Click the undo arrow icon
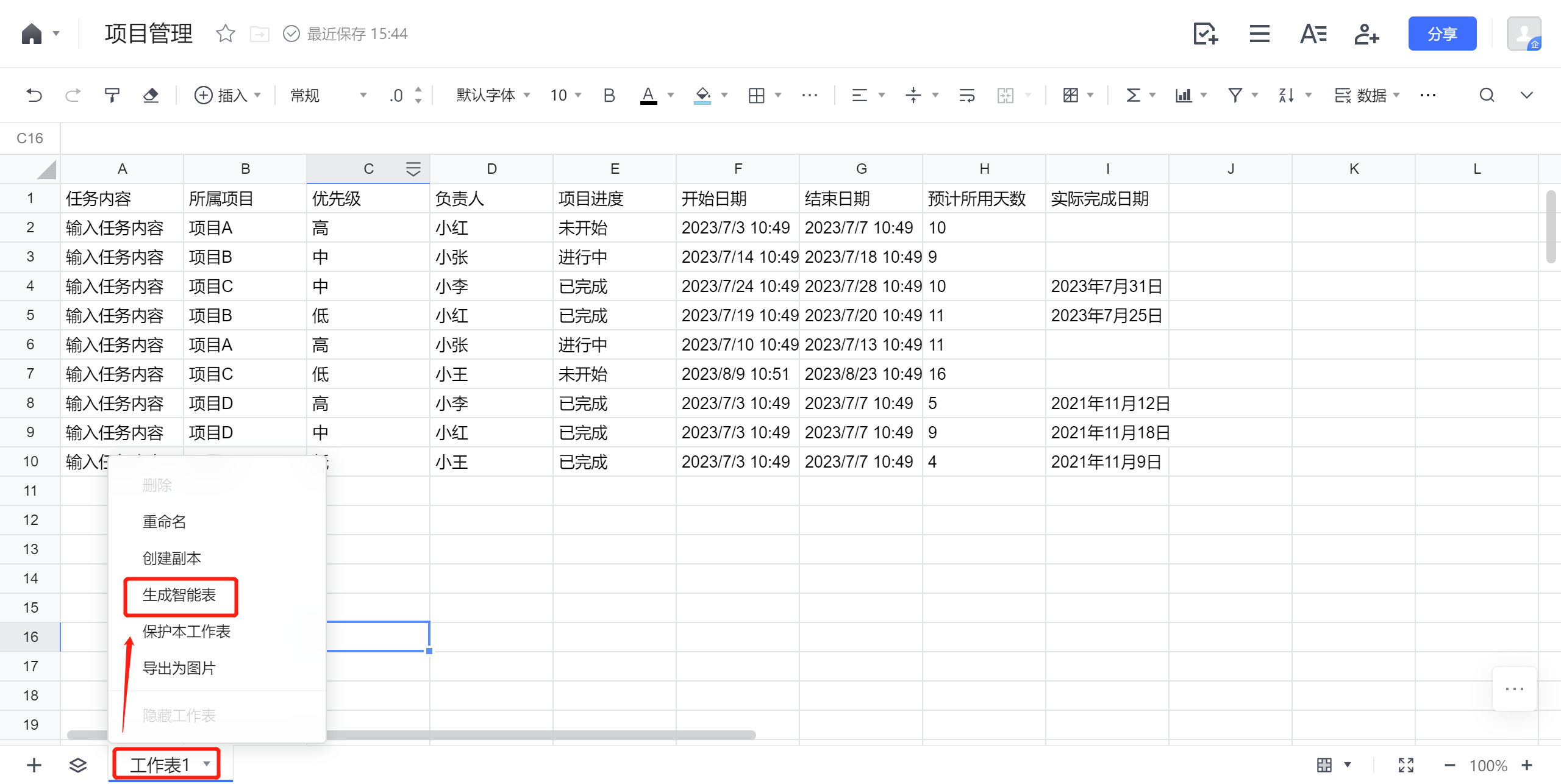 pyautogui.click(x=34, y=95)
